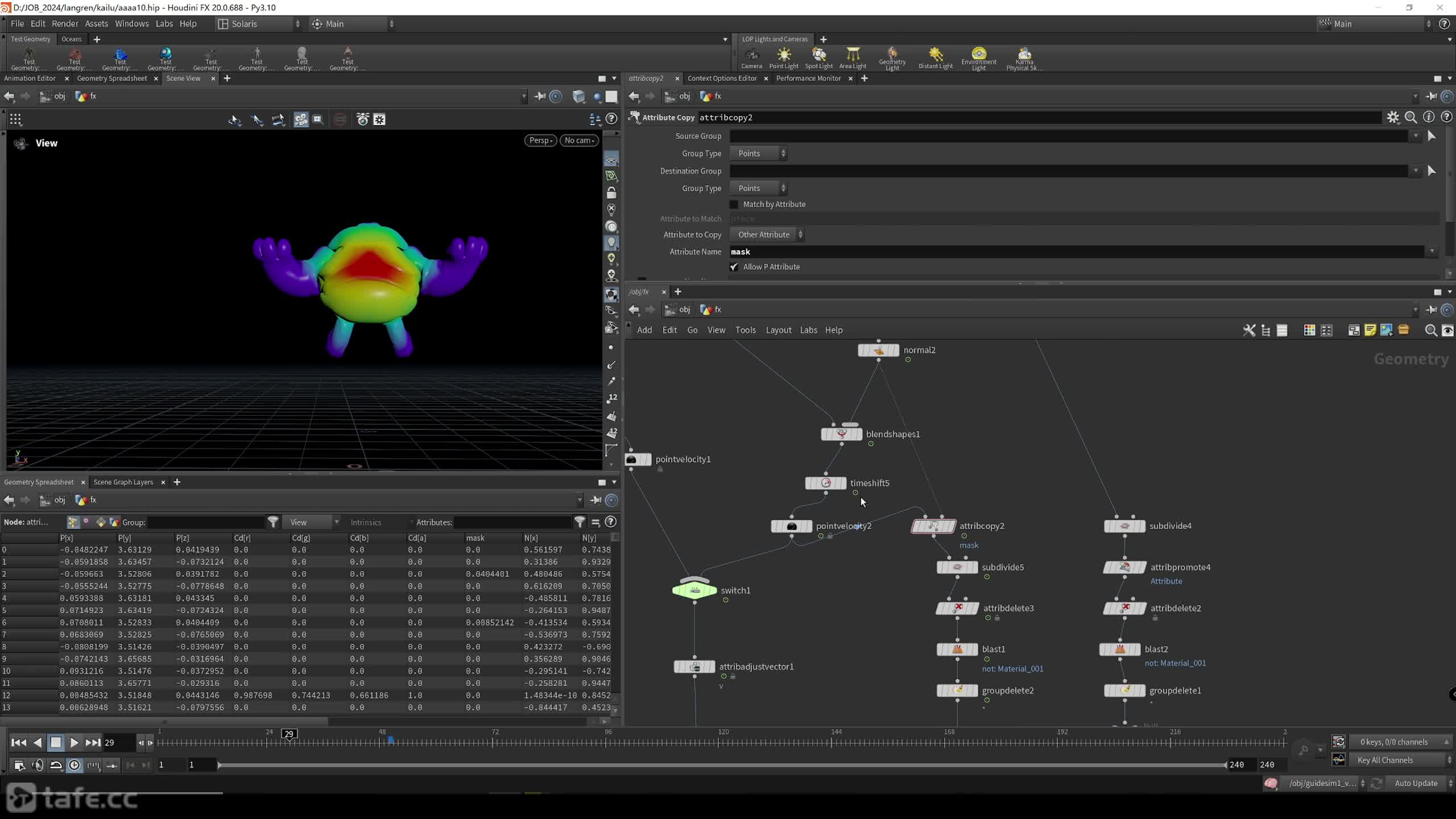Select the subdivide5 node
This screenshot has height=819, width=1456.
point(957,567)
